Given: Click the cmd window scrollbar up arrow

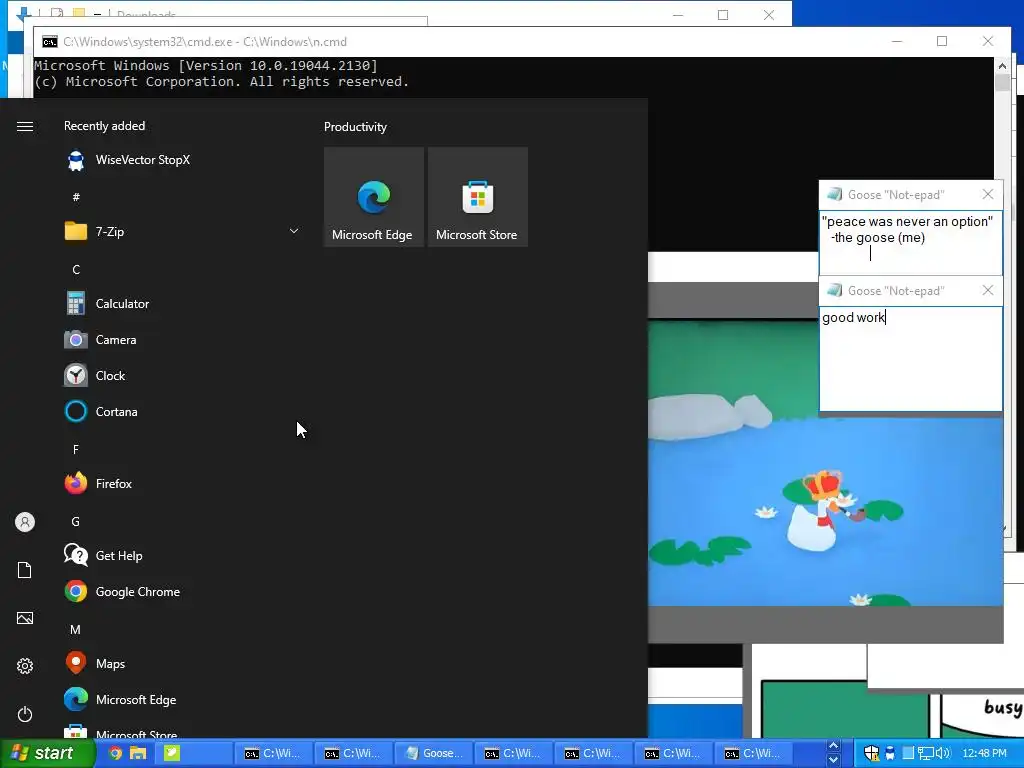Looking at the screenshot, I should pyautogui.click(x=1002, y=65).
